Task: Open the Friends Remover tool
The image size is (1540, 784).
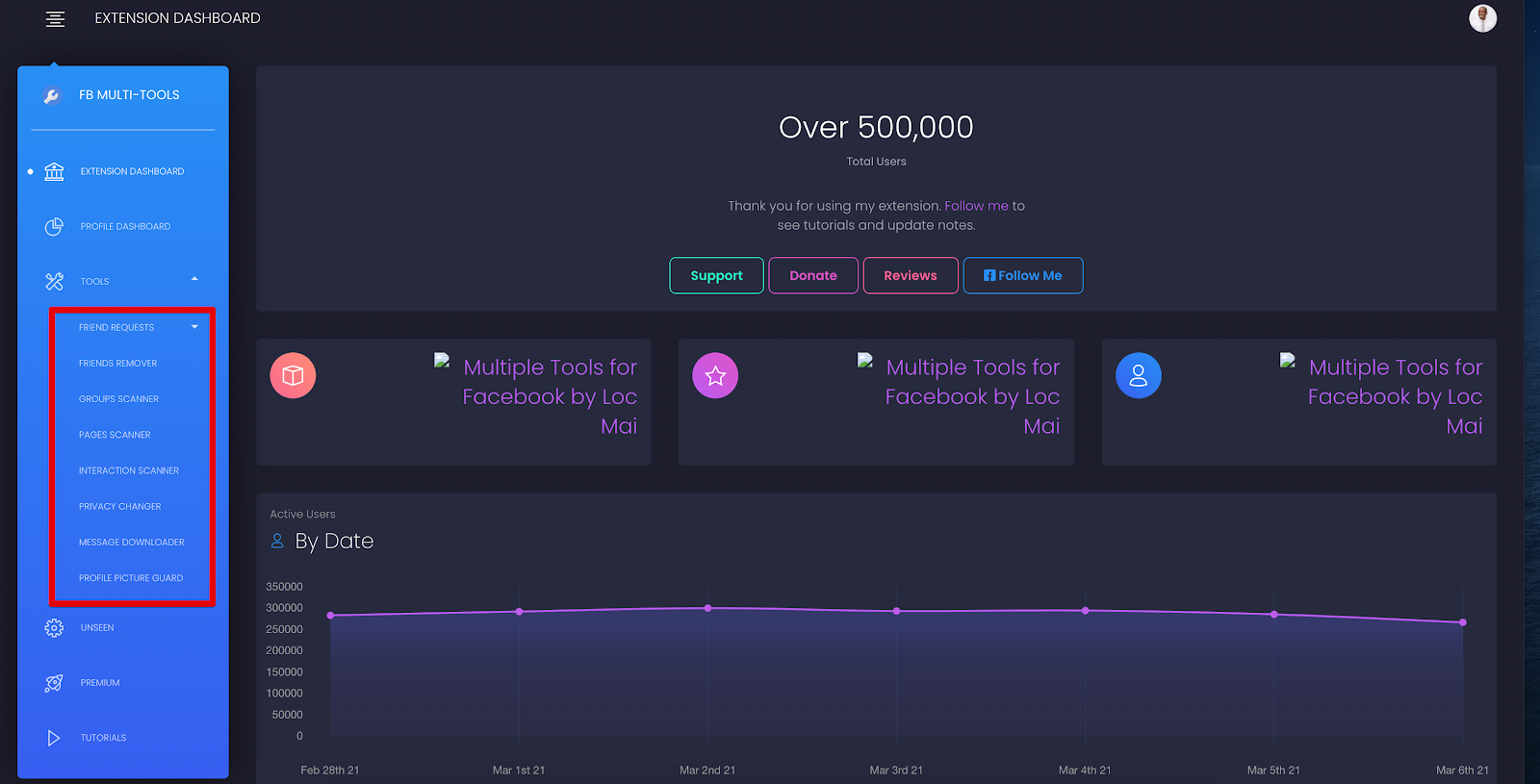Action: 117,364
